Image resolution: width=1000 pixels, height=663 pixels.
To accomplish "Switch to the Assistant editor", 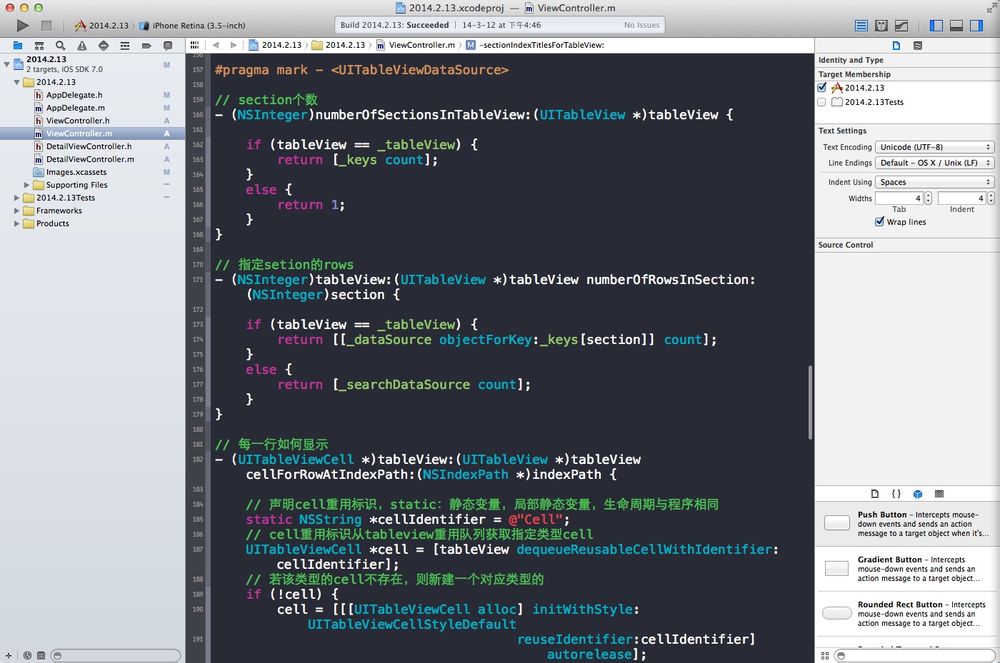I will tap(881, 26).
